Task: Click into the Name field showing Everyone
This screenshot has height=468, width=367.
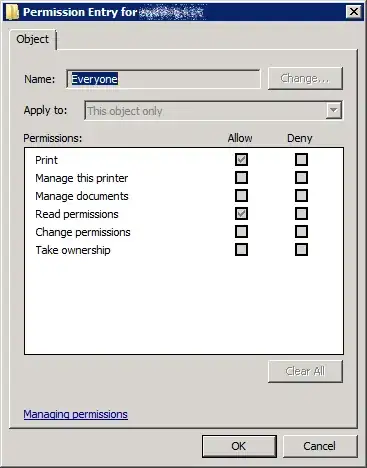Action: 163,79
